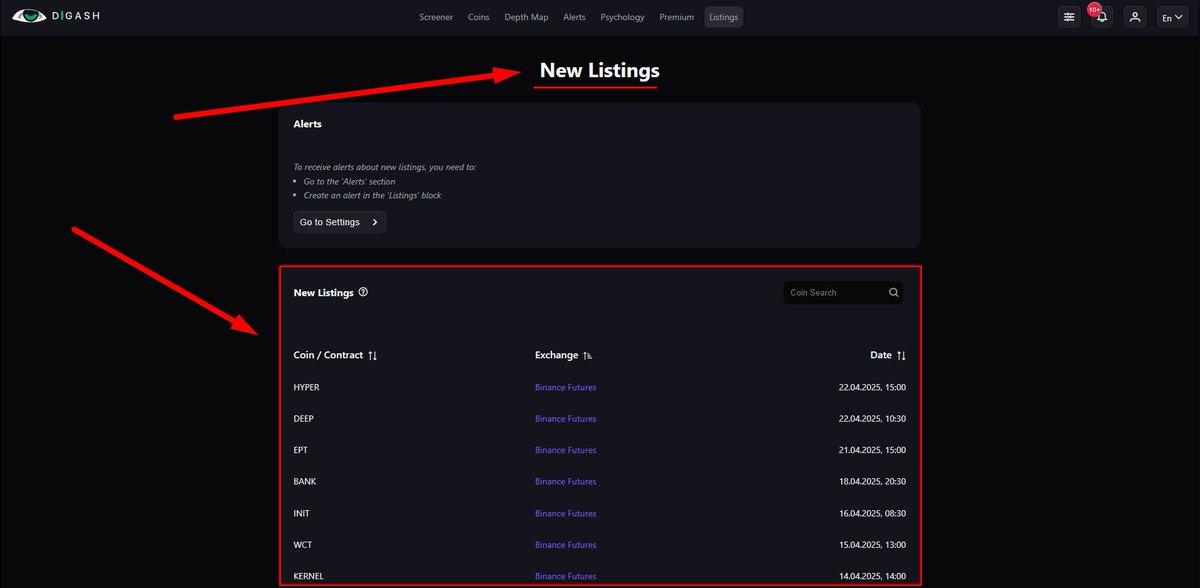Expand the En language dropdown
Image resolution: width=1200 pixels, height=588 pixels.
click(1172, 17)
